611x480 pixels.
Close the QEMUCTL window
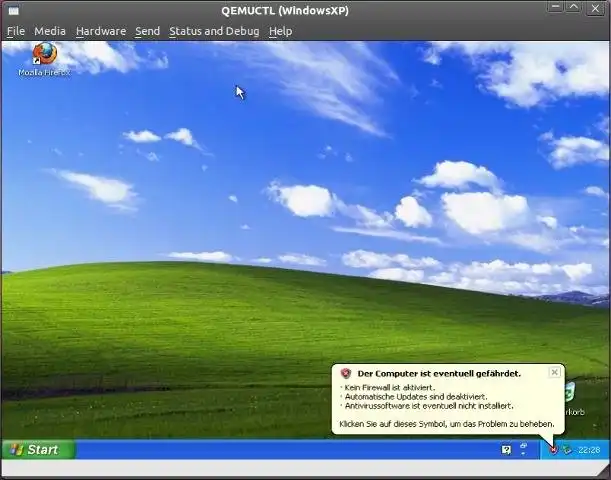tap(595, 8)
